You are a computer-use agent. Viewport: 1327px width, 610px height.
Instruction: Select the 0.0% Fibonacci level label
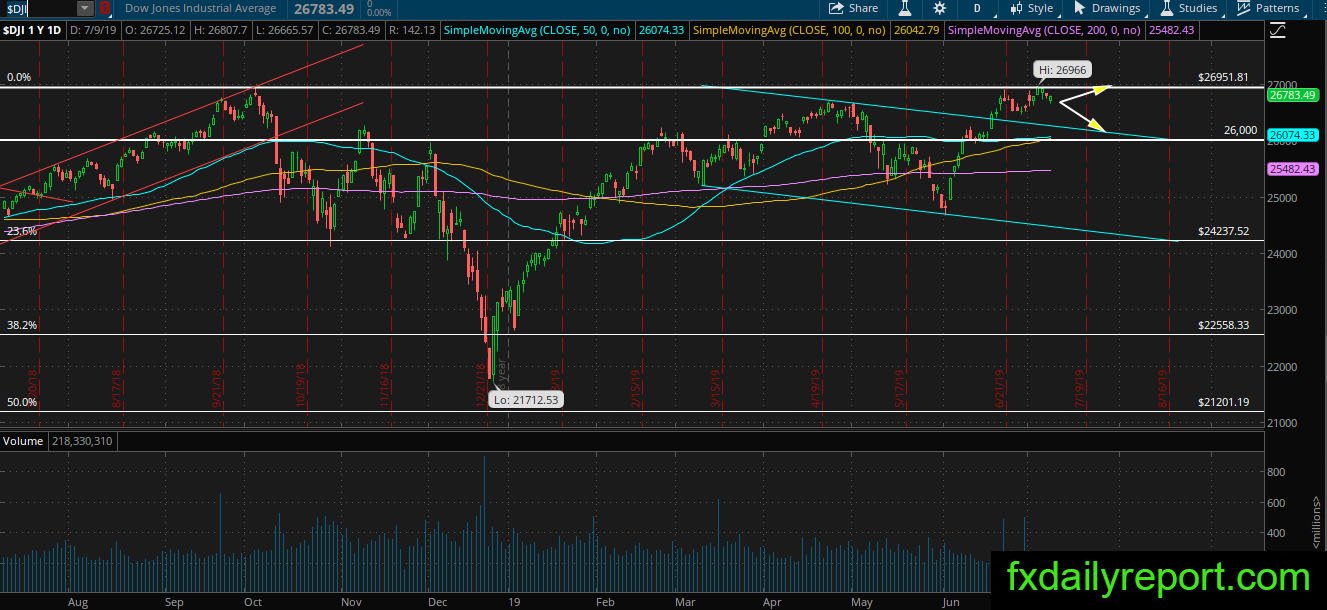[x=19, y=77]
